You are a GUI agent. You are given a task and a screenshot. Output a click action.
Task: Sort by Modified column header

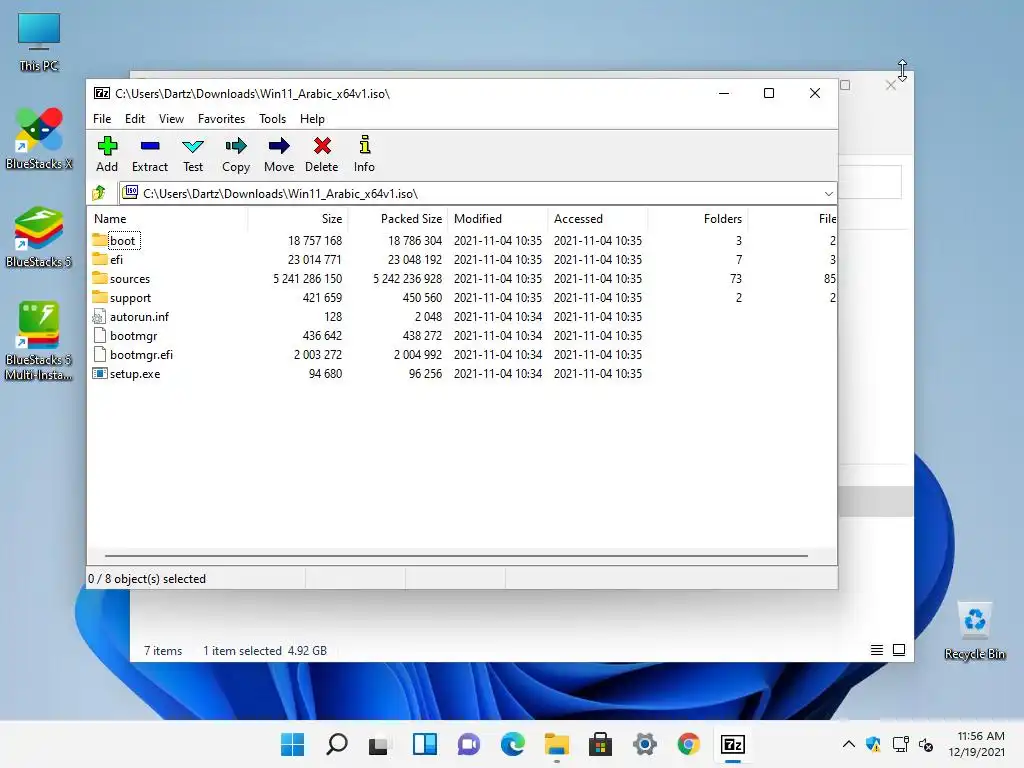point(498,219)
